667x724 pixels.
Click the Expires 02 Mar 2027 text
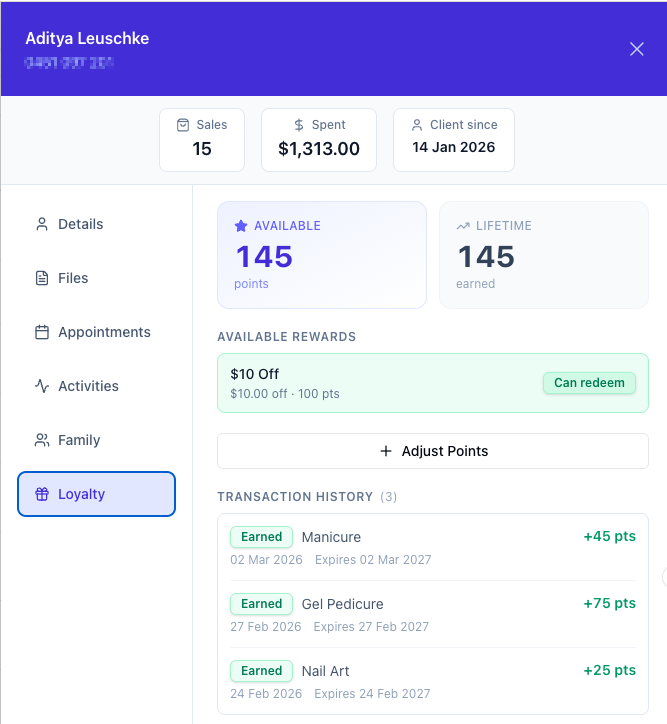point(373,560)
